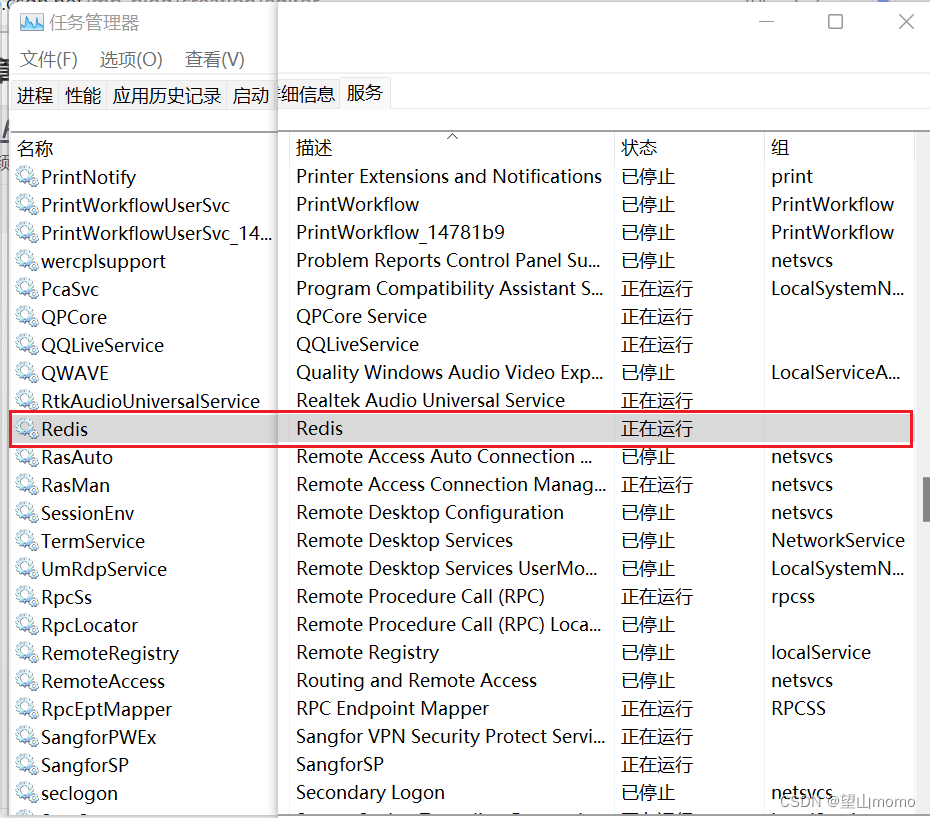Select QPCore Service description

click(x=361, y=316)
